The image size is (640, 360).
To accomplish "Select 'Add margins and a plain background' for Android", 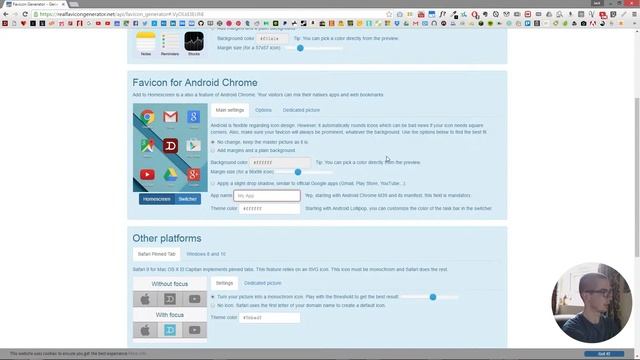I will pyautogui.click(x=213, y=151).
